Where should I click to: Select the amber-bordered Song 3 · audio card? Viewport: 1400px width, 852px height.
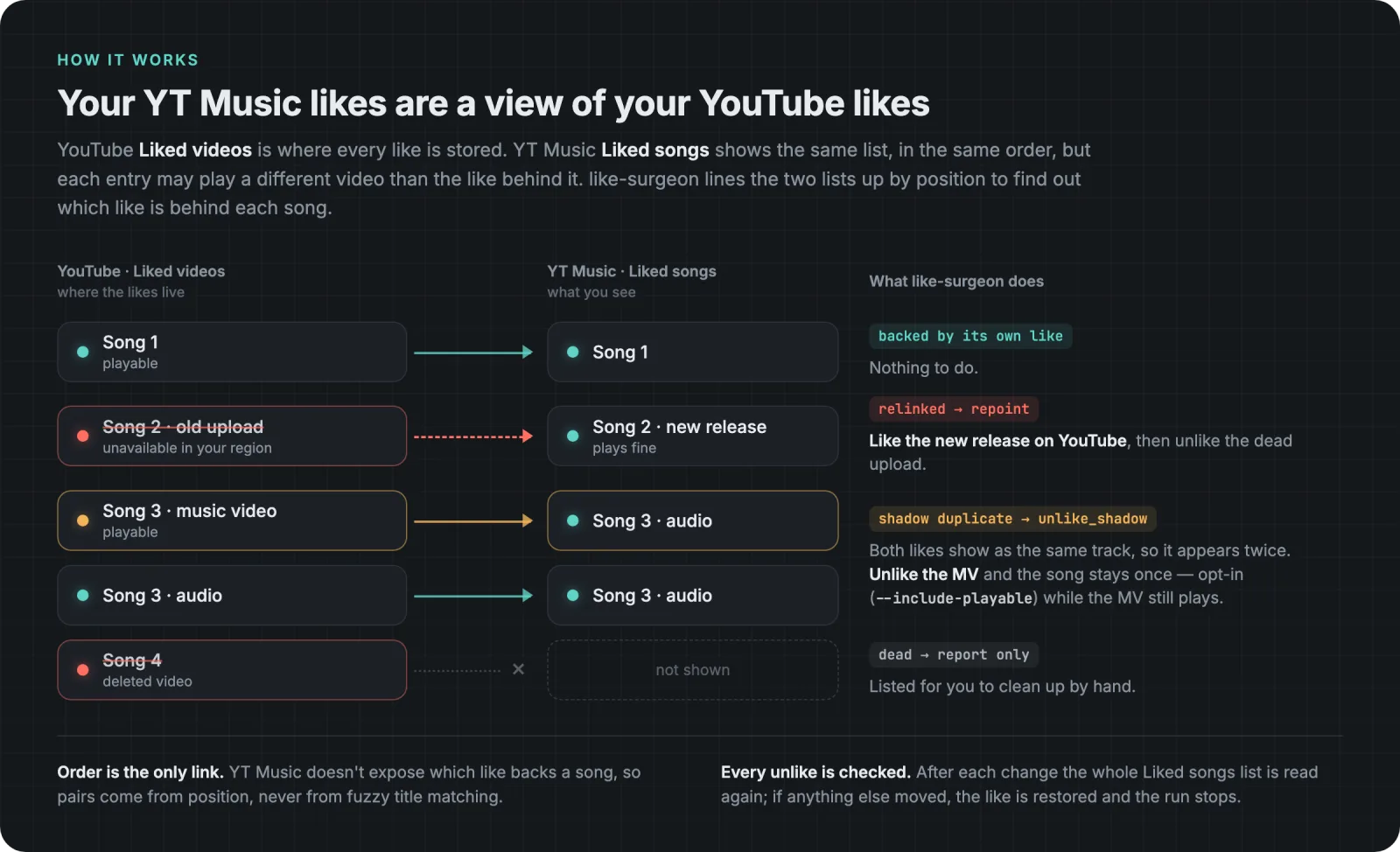(x=692, y=520)
